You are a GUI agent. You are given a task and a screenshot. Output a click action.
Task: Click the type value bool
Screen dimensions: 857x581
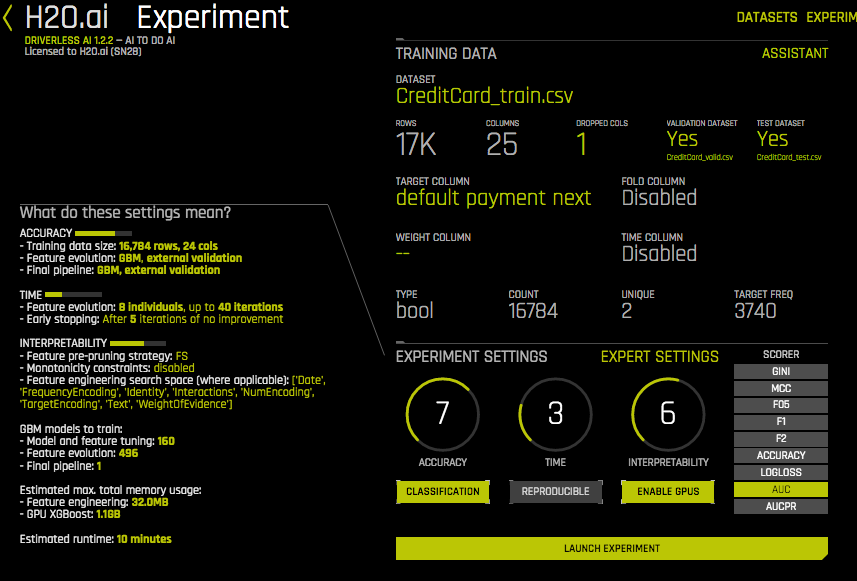pos(415,311)
